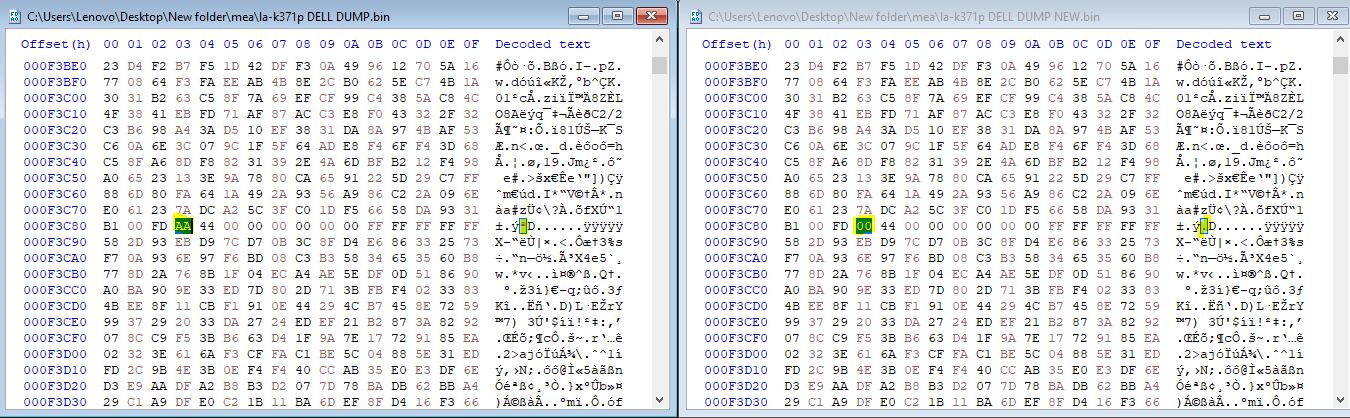
Task: Close the DELL DUMP NEW.bin window
Action: pos(1329,16)
